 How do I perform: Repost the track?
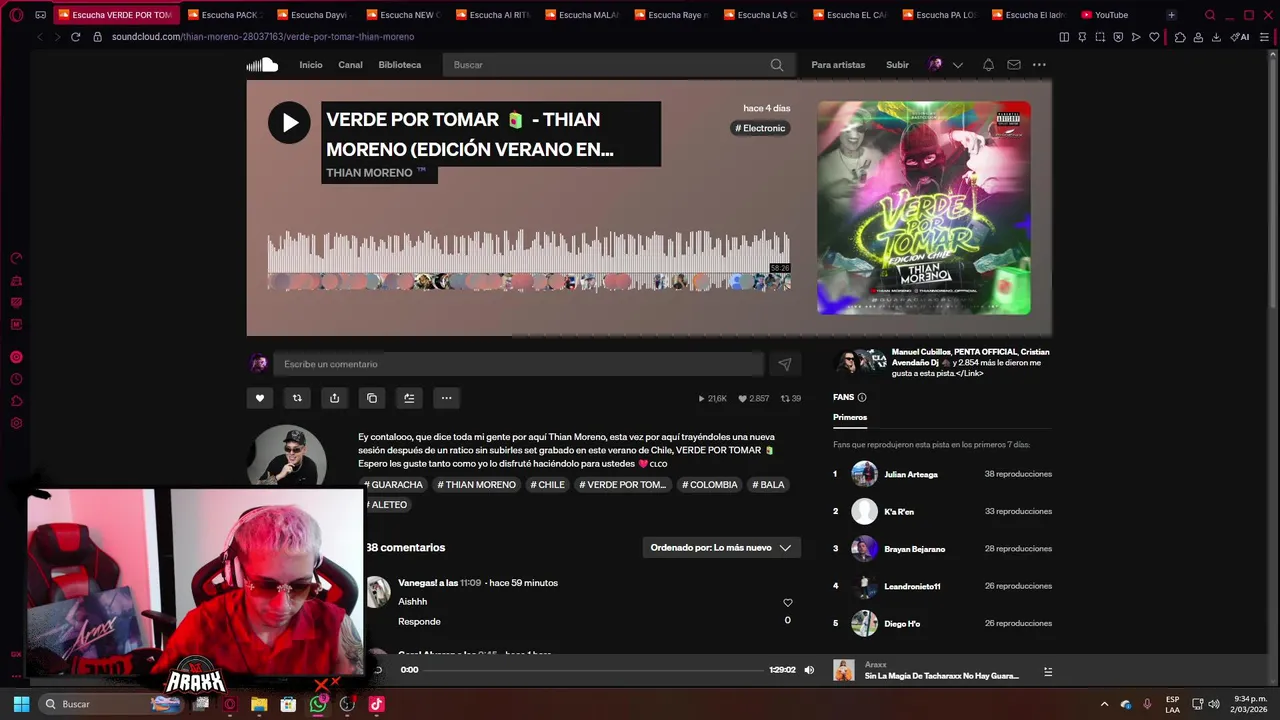[x=297, y=398]
